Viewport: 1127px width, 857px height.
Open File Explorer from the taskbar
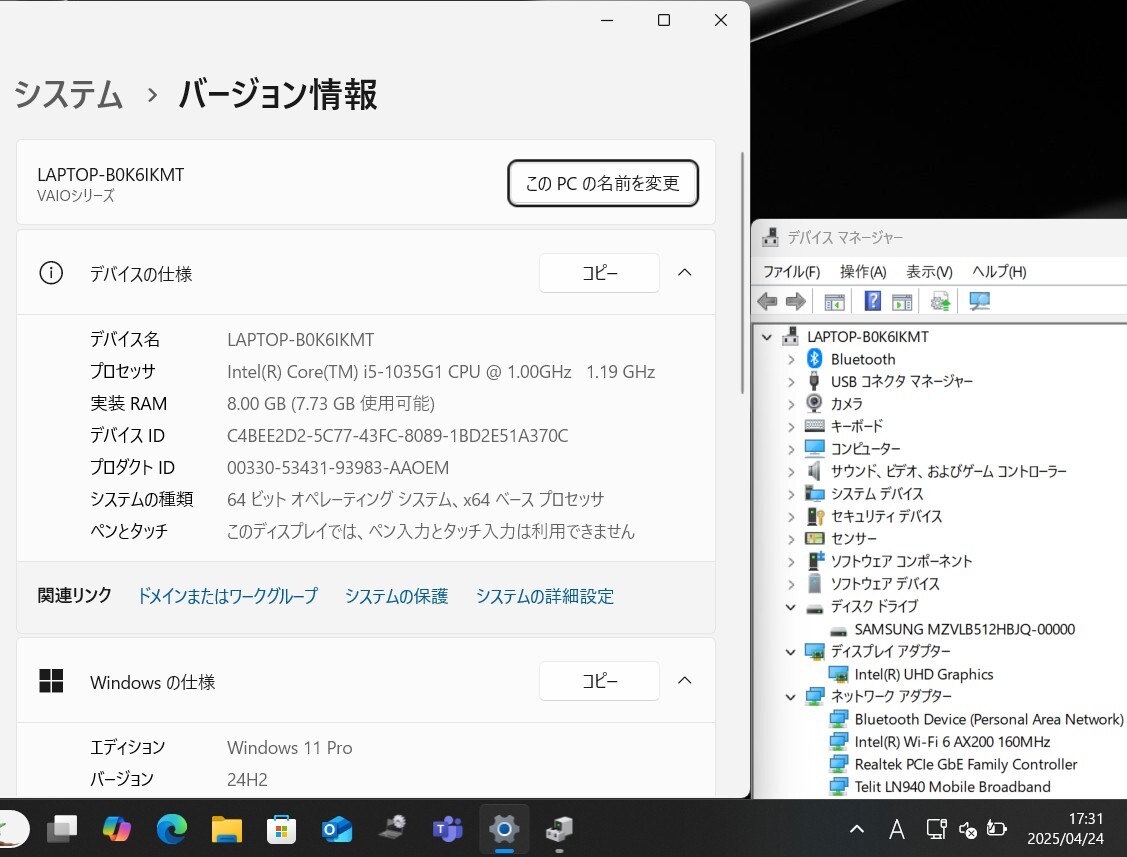pyautogui.click(x=226, y=830)
